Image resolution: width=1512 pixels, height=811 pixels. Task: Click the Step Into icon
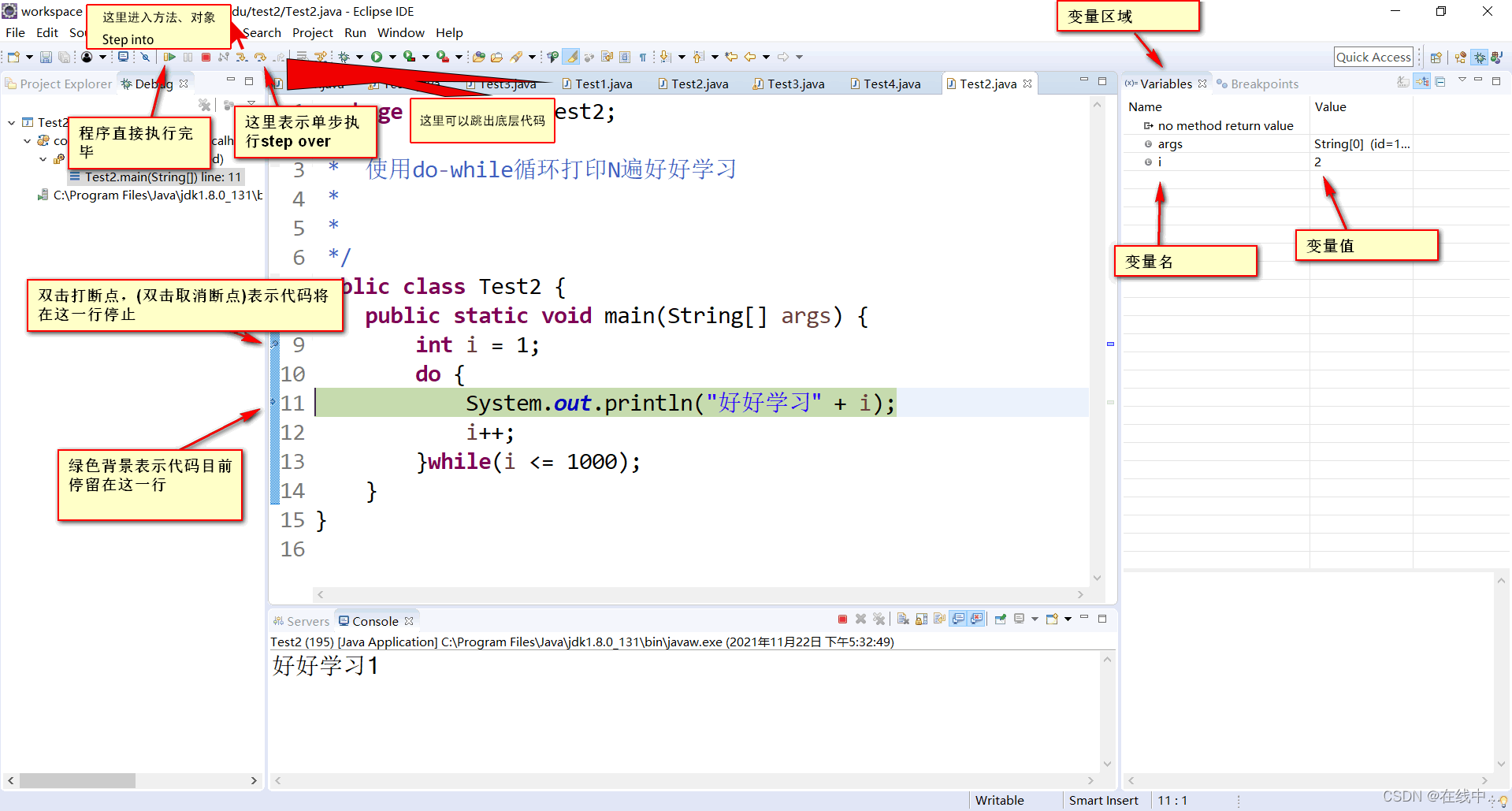[241, 57]
